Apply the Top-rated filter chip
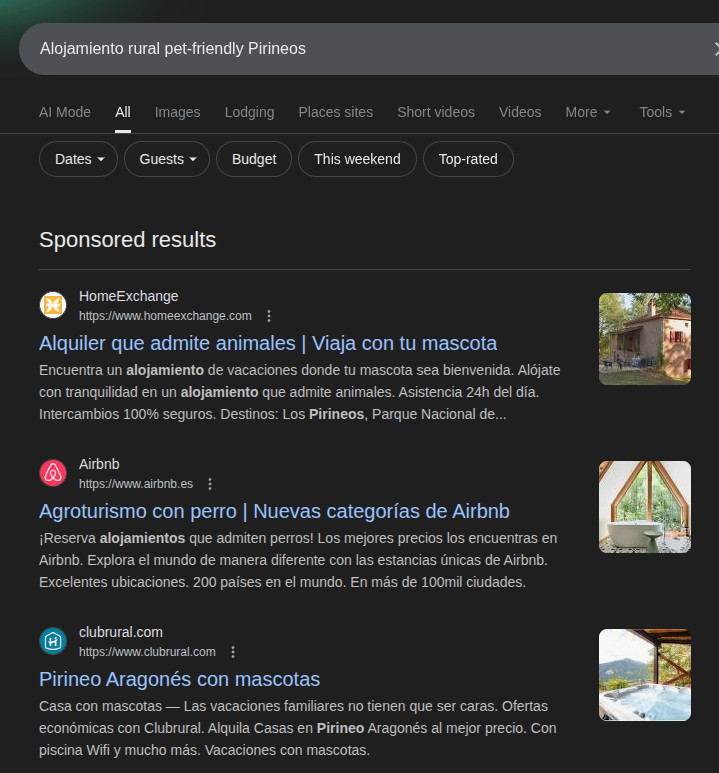The height and width of the screenshot is (773, 719). click(468, 159)
